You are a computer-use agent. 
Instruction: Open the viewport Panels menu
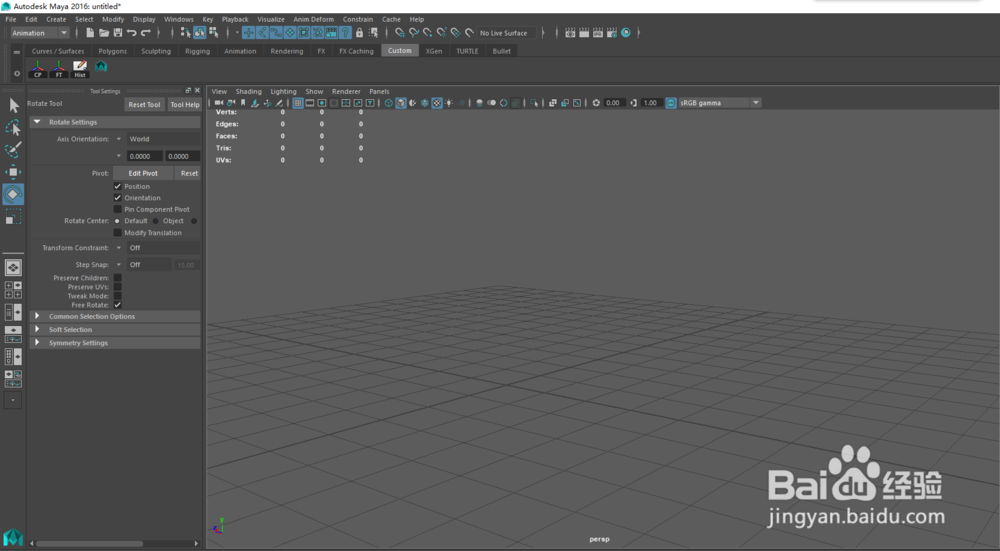point(379,91)
